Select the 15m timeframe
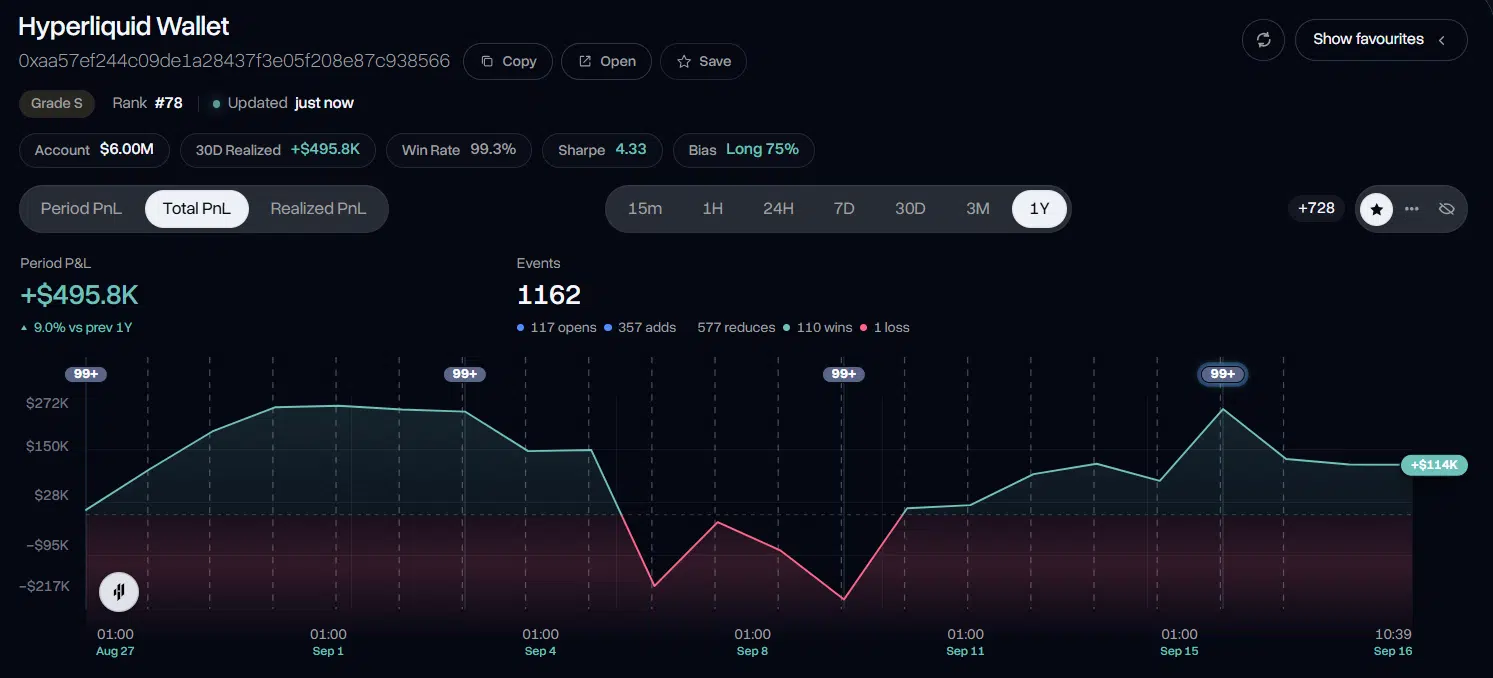The image size is (1493, 678). point(645,209)
